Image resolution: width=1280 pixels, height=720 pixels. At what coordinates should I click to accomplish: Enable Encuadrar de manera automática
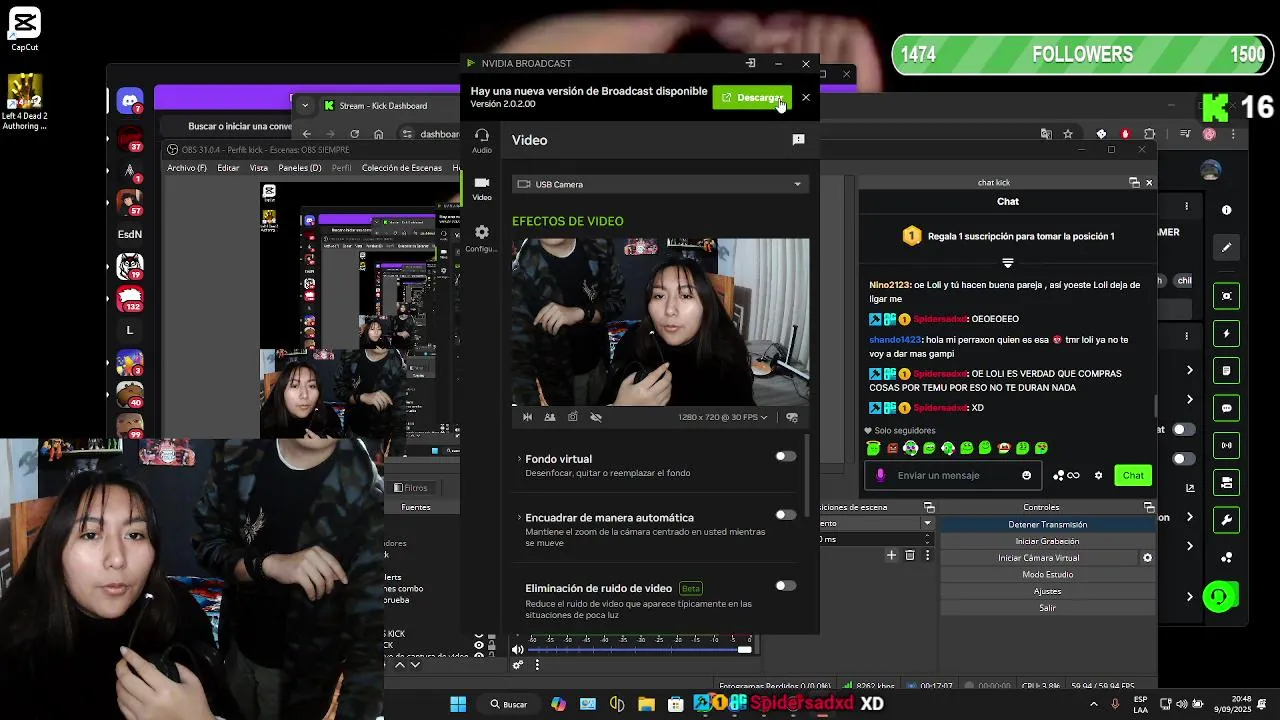click(x=786, y=515)
